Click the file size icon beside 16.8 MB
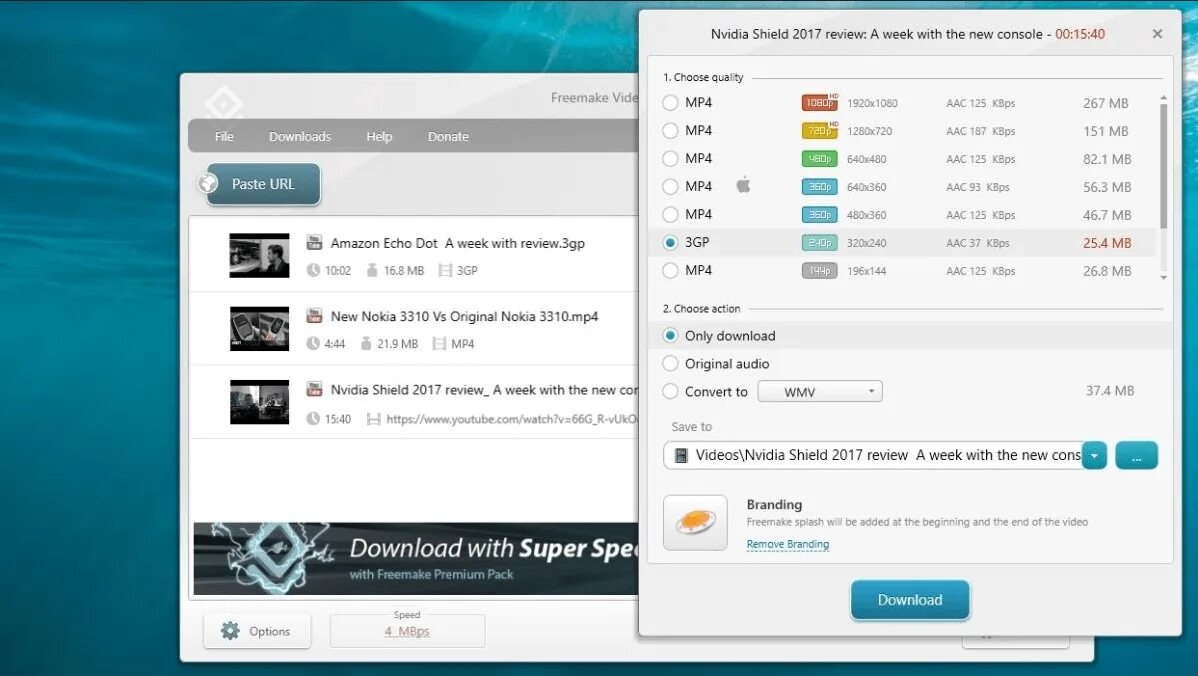 tap(372, 270)
